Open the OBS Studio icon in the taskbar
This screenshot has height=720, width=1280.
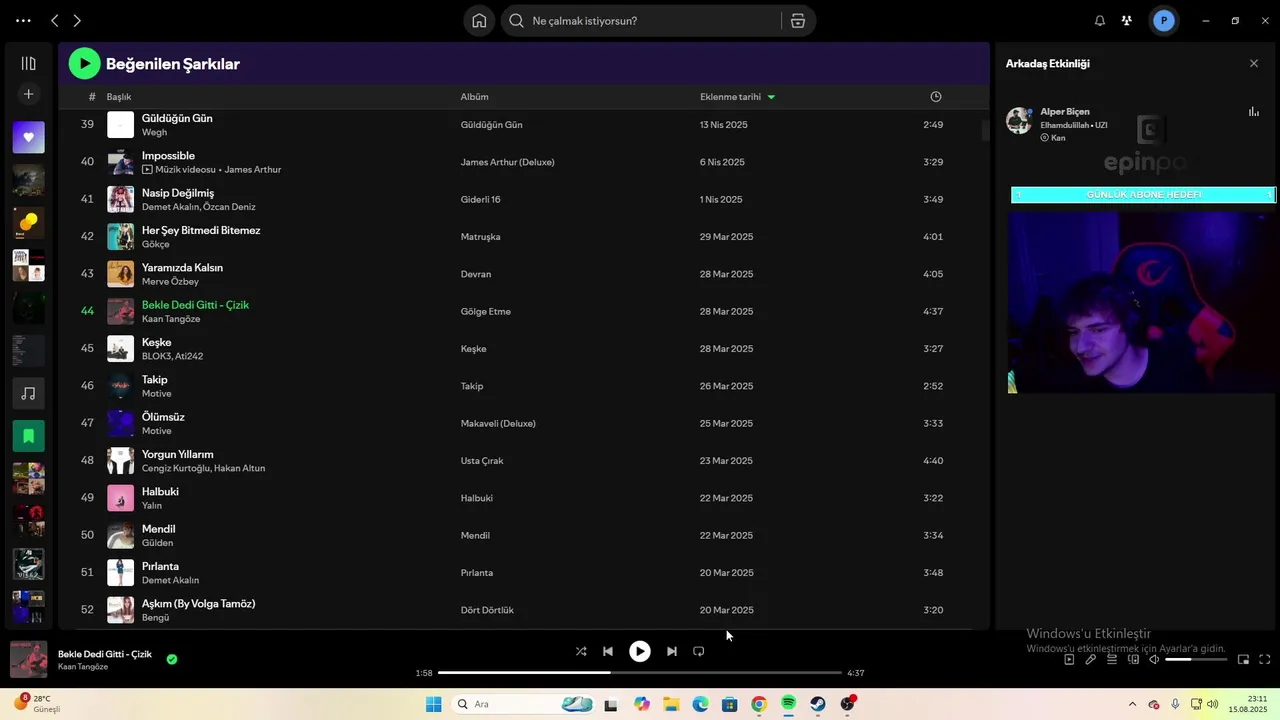tap(848, 704)
